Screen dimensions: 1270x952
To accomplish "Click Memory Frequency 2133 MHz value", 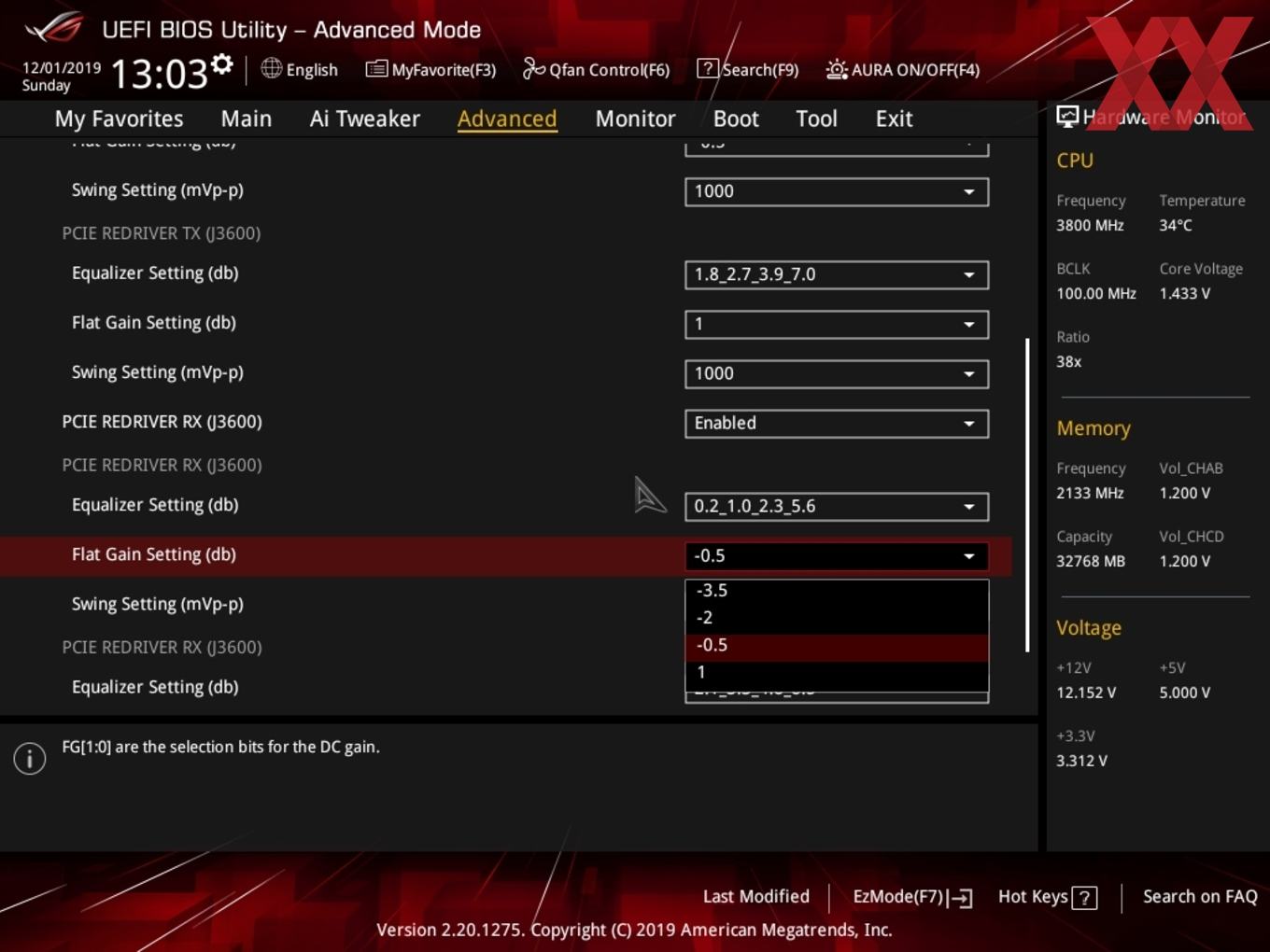I will (1090, 493).
